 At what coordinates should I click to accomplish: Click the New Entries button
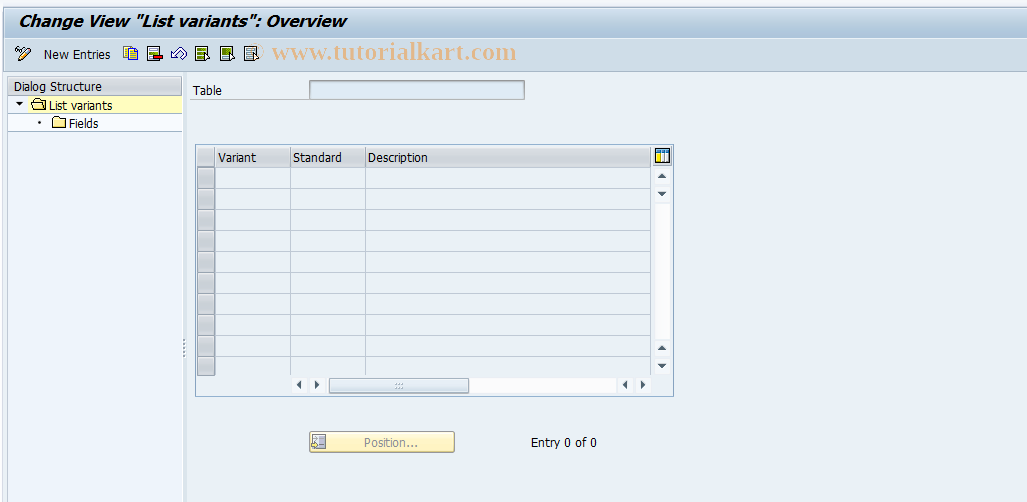click(77, 54)
